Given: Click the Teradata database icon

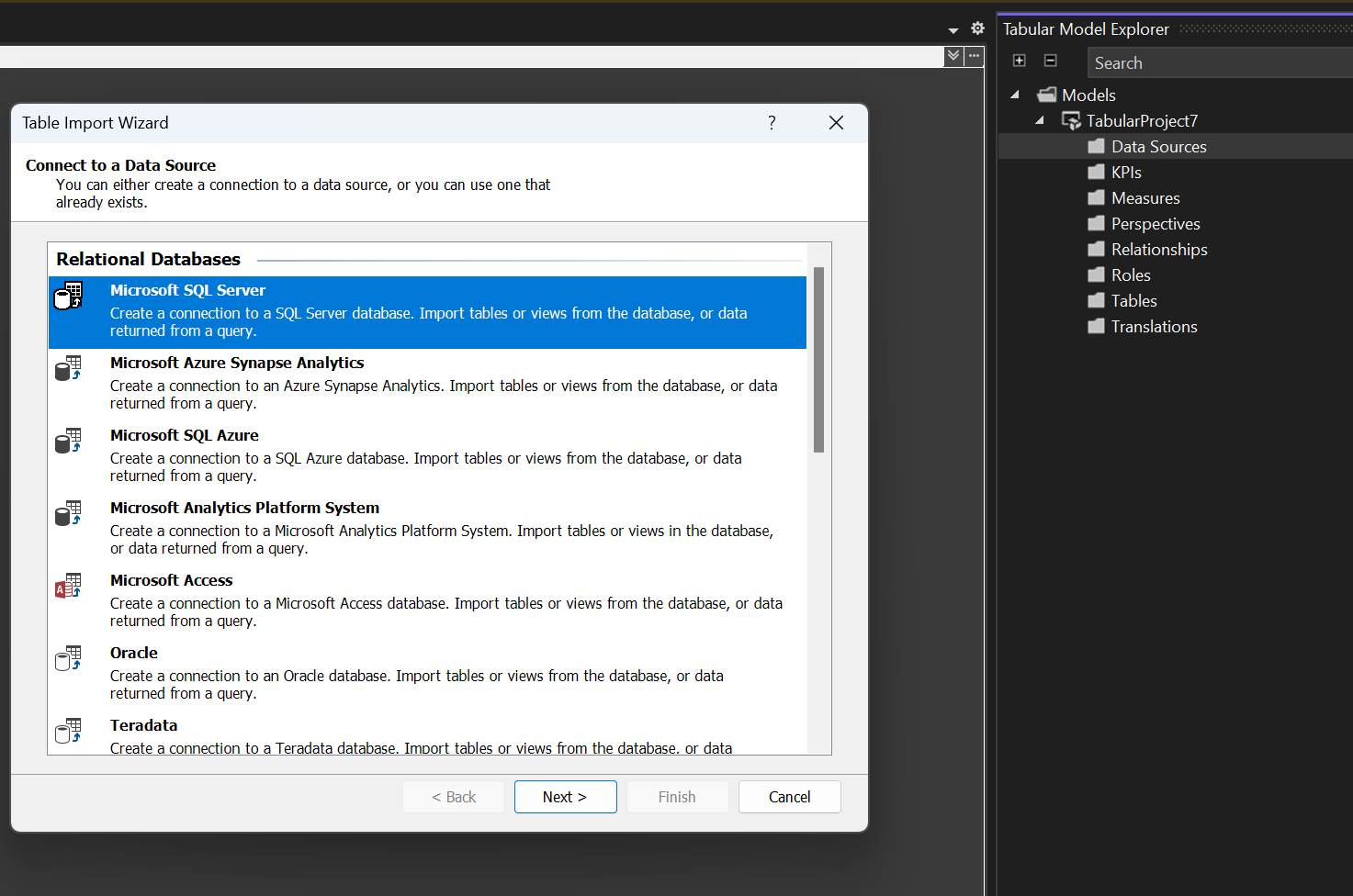Looking at the screenshot, I should pyautogui.click(x=68, y=731).
